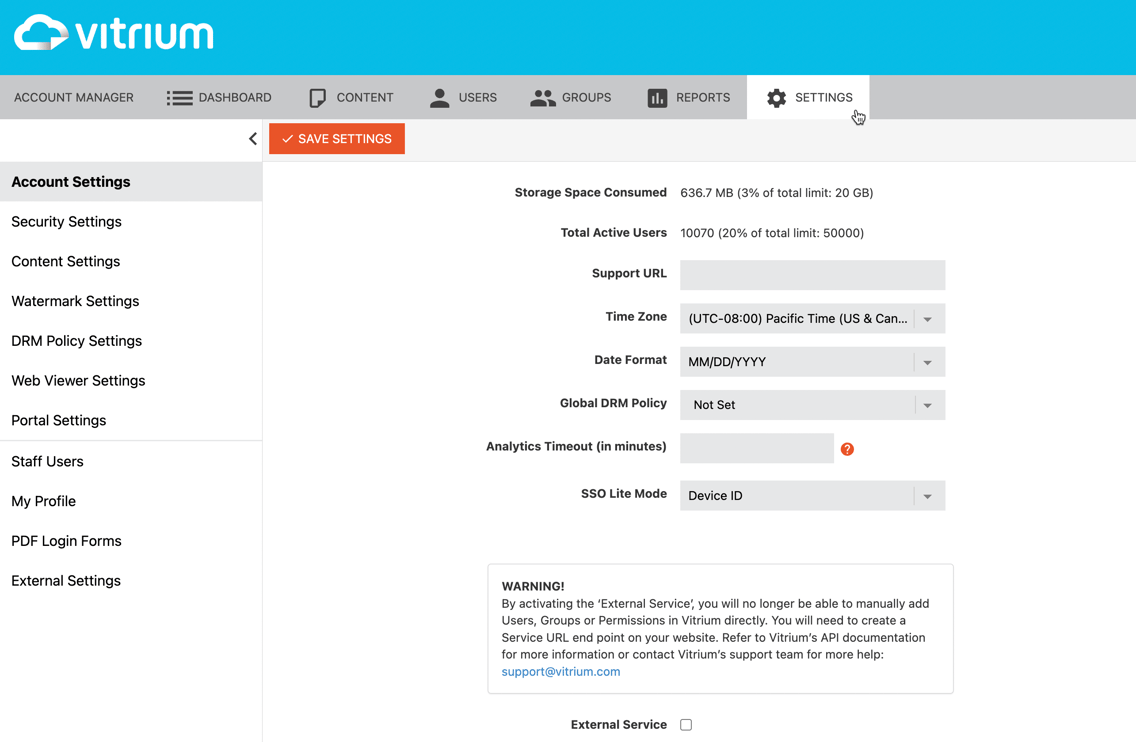Screen dimensions: 1136x742
Task: Select the Settings gear icon
Action: pos(777,97)
